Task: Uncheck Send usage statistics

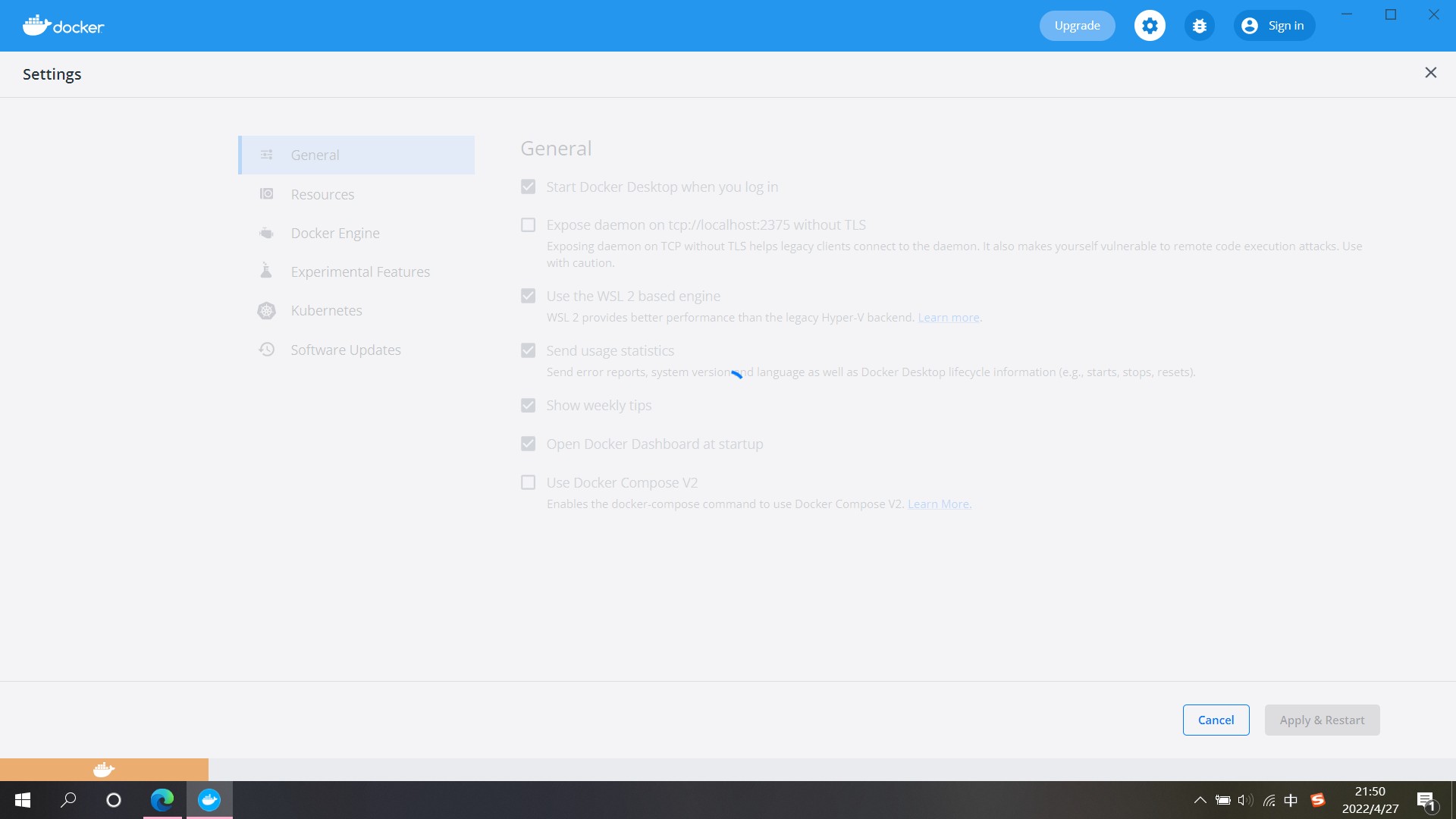Action: (528, 350)
